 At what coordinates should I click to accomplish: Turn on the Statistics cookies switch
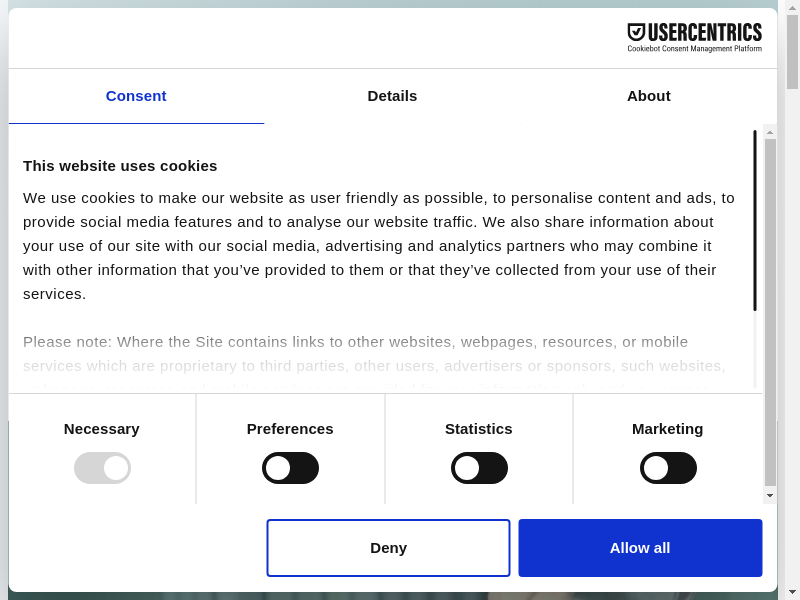479,468
